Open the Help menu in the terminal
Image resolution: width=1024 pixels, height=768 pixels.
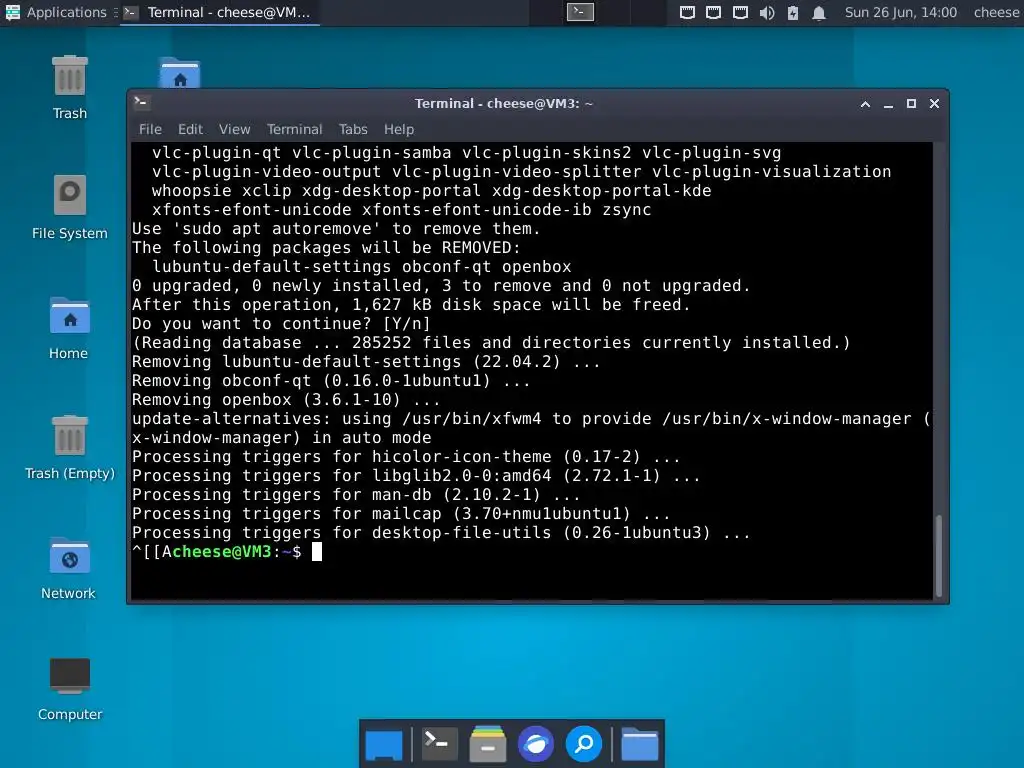[398, 129]
